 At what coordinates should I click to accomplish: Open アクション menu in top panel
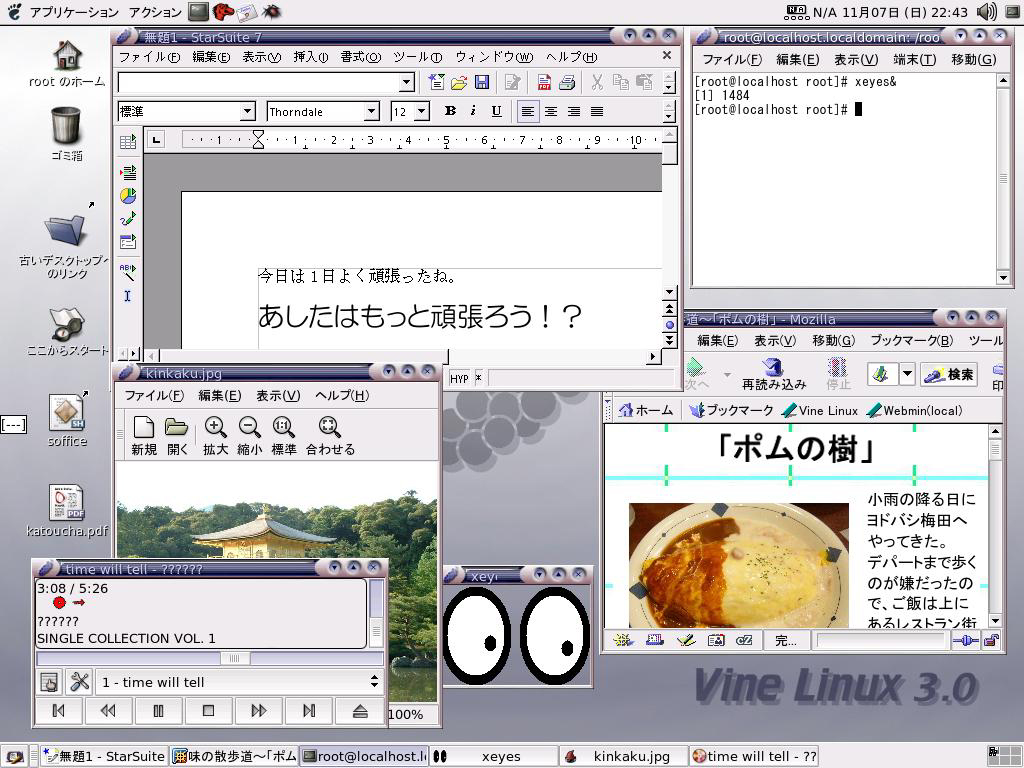click(155, 12)
